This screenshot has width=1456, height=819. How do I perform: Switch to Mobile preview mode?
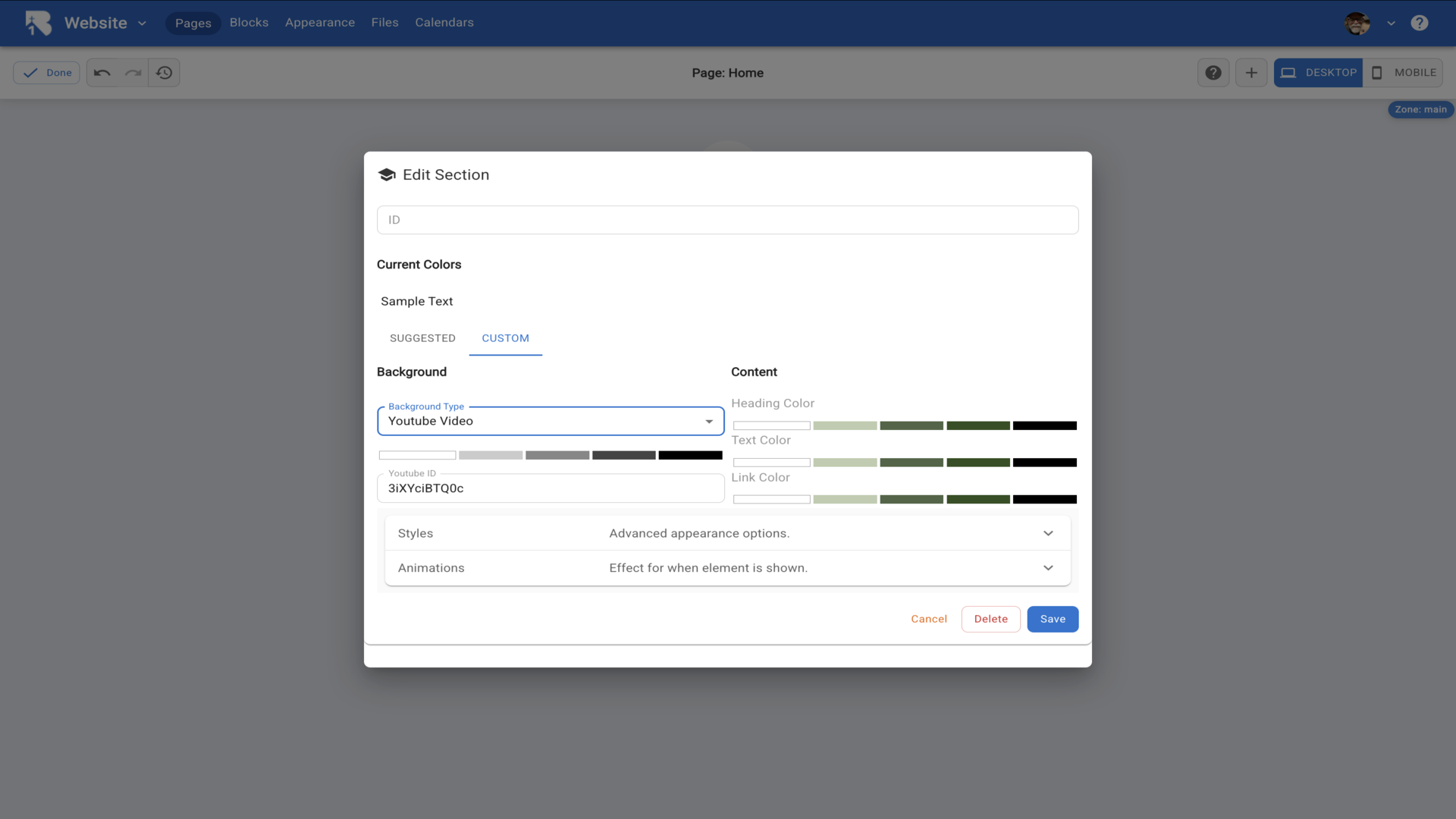point(1403,73)
